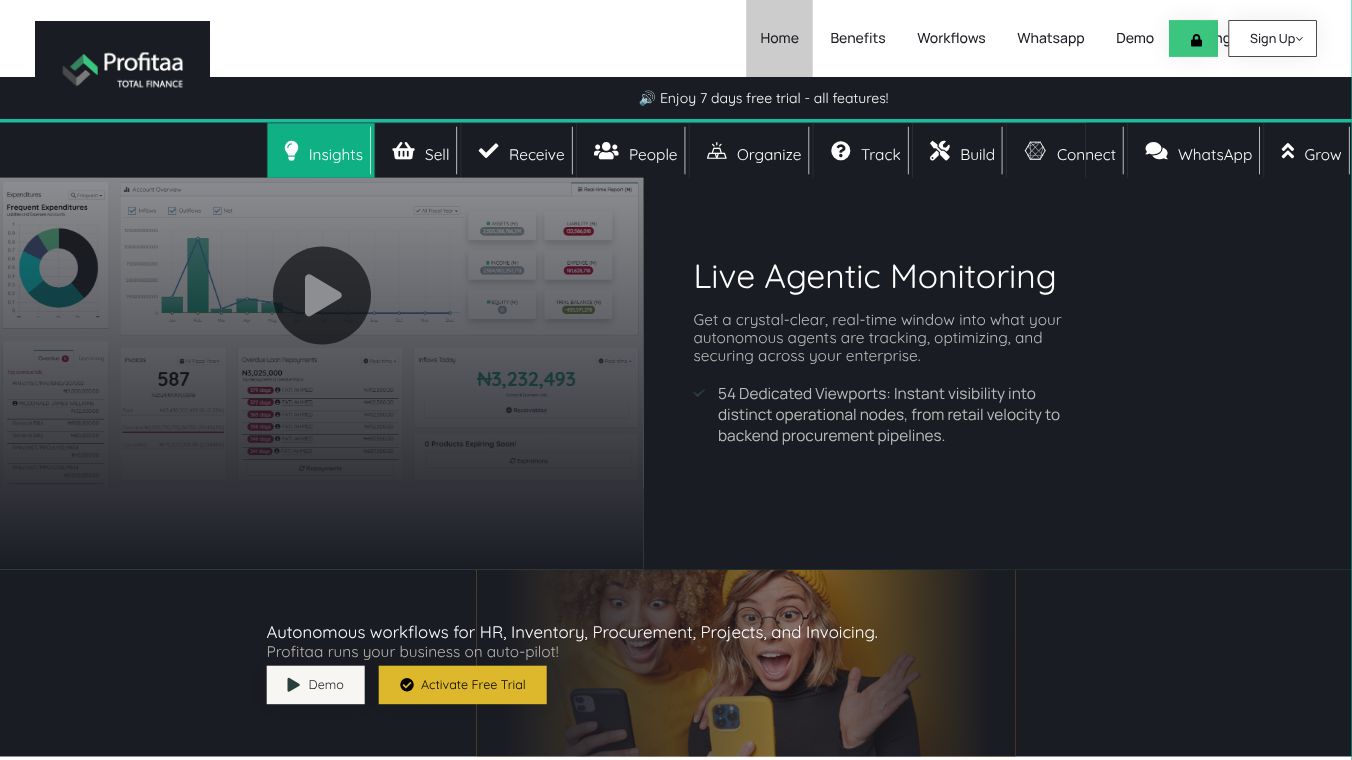Expand the Sign Up dropdown
The width and height of the screenshot is (1352, 760).
(1272, 38)
